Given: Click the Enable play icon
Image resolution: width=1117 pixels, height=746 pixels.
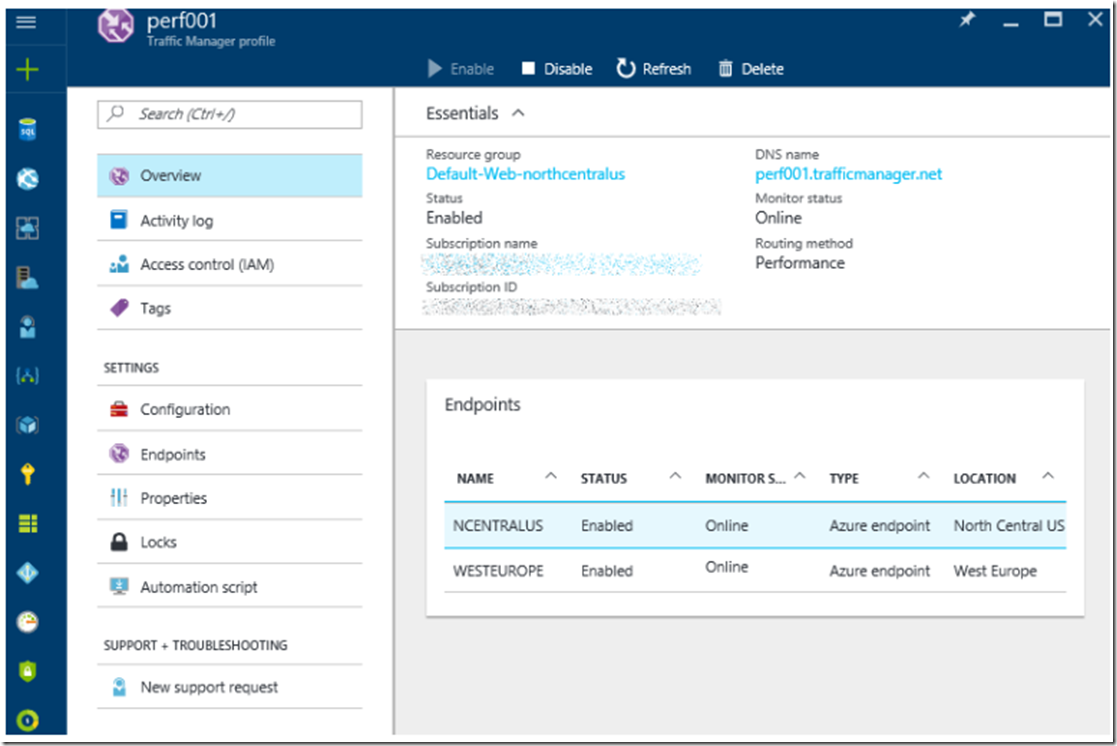Looking at the screenshot, I should (x=434, y=68).
